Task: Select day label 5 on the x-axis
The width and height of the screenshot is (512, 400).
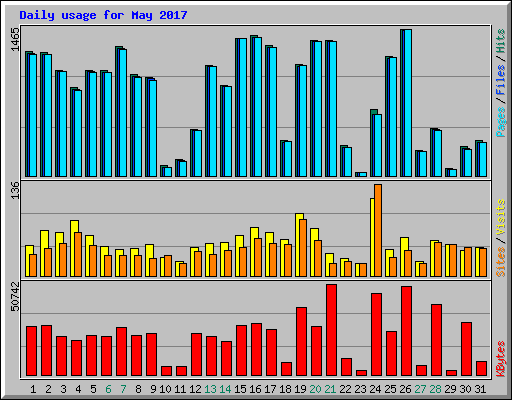Action: tap(93, 389)
